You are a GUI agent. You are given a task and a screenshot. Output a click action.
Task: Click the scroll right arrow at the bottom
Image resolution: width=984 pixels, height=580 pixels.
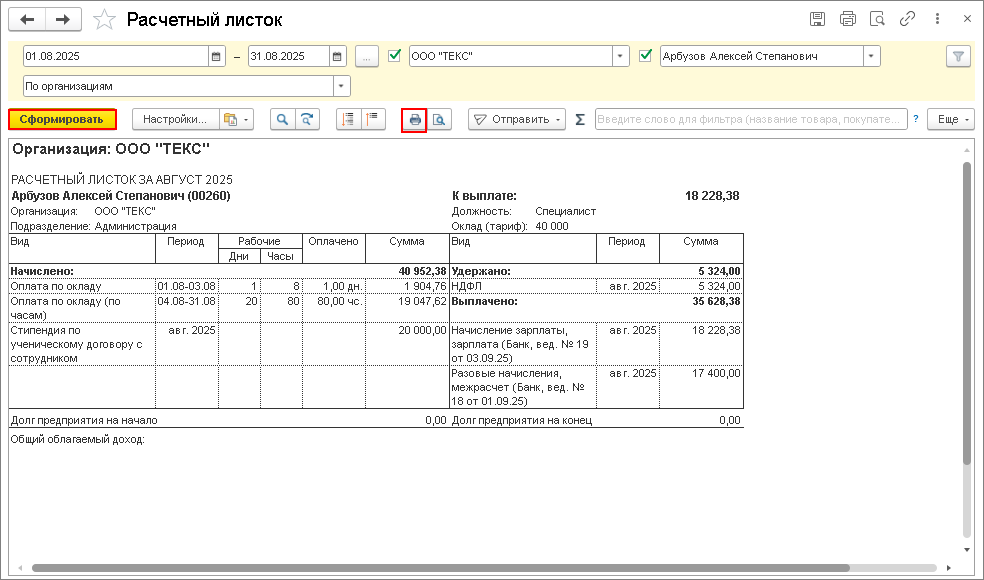(949, 568)
